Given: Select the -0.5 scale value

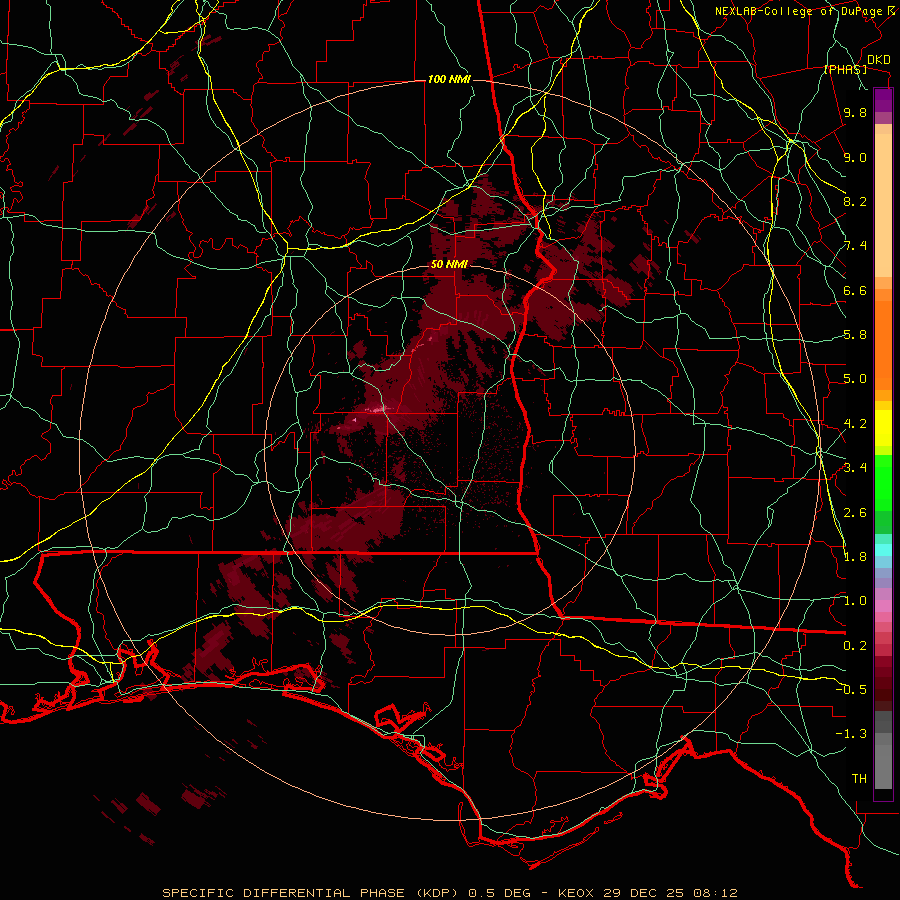Looking at the screenshot, I should [x=851, y=690].
